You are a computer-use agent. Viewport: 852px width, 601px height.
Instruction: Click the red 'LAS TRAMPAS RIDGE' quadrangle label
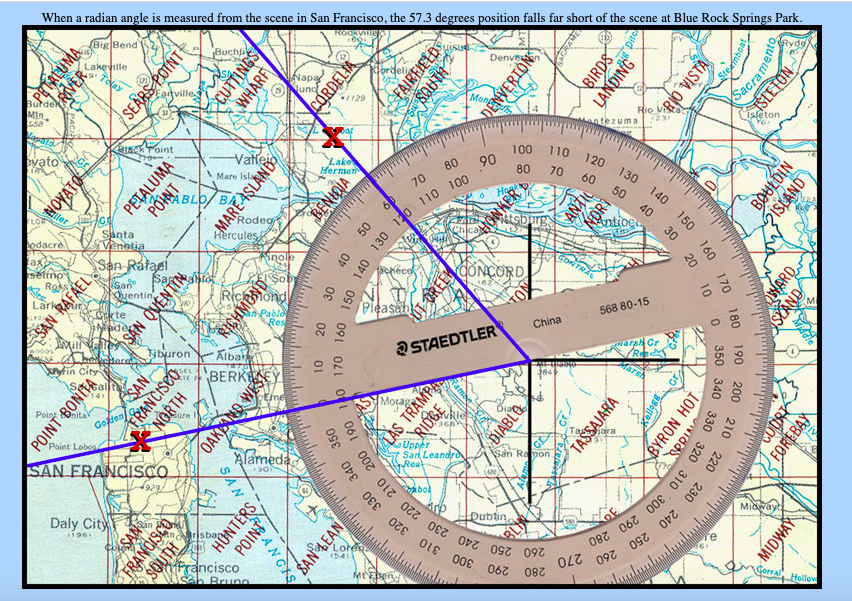pyautogui.click(x=414, y=411)
